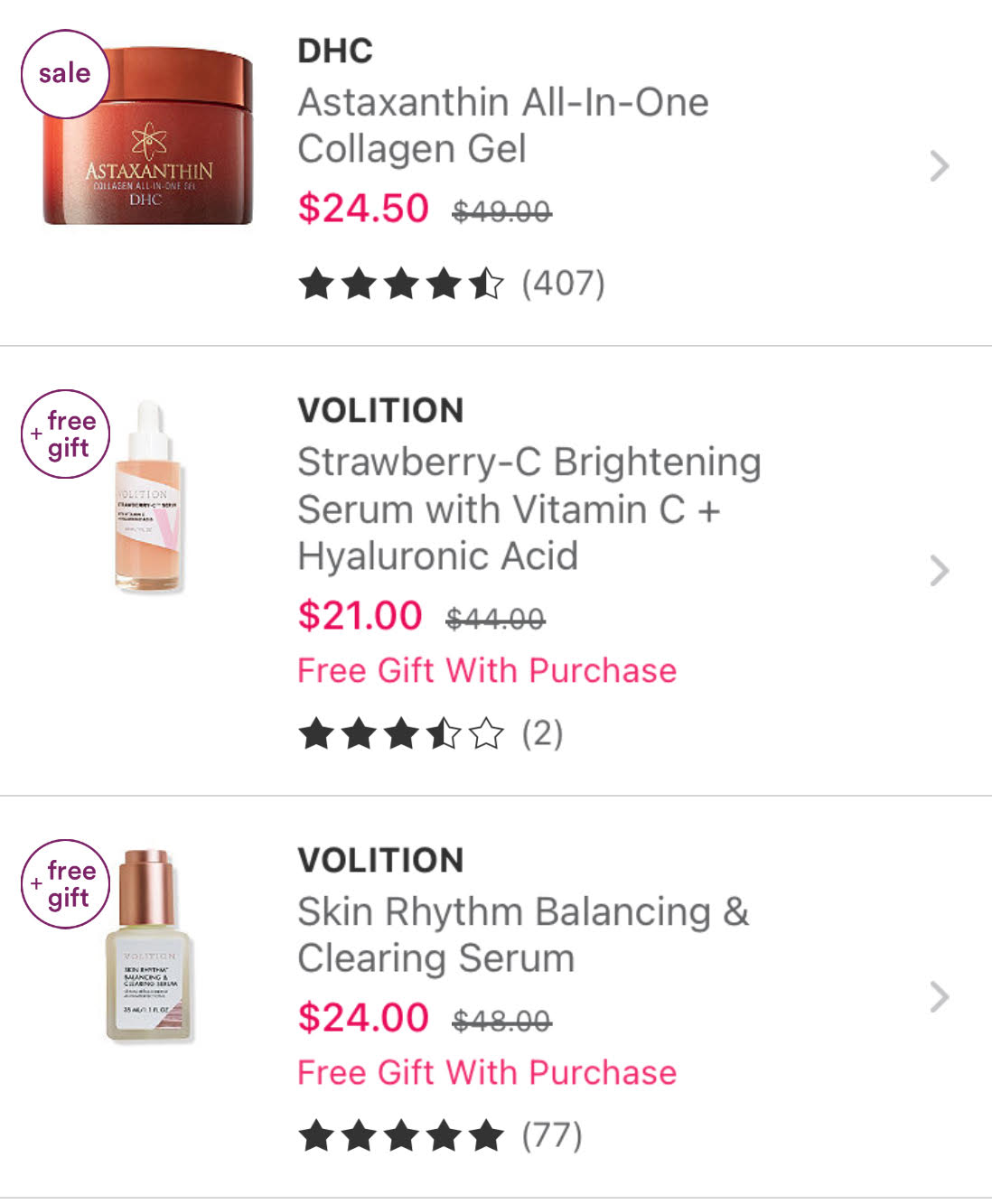This screenshot has width=992, height=1204.
Task: Select the DHC brand name
Action: [335, 51]
